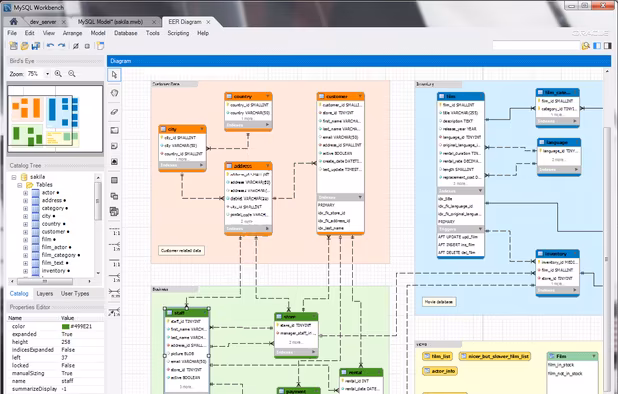This screenshot has height=394, width=618.
Task: Toggle right sidebar panel visibility
Action: point(607,46)
